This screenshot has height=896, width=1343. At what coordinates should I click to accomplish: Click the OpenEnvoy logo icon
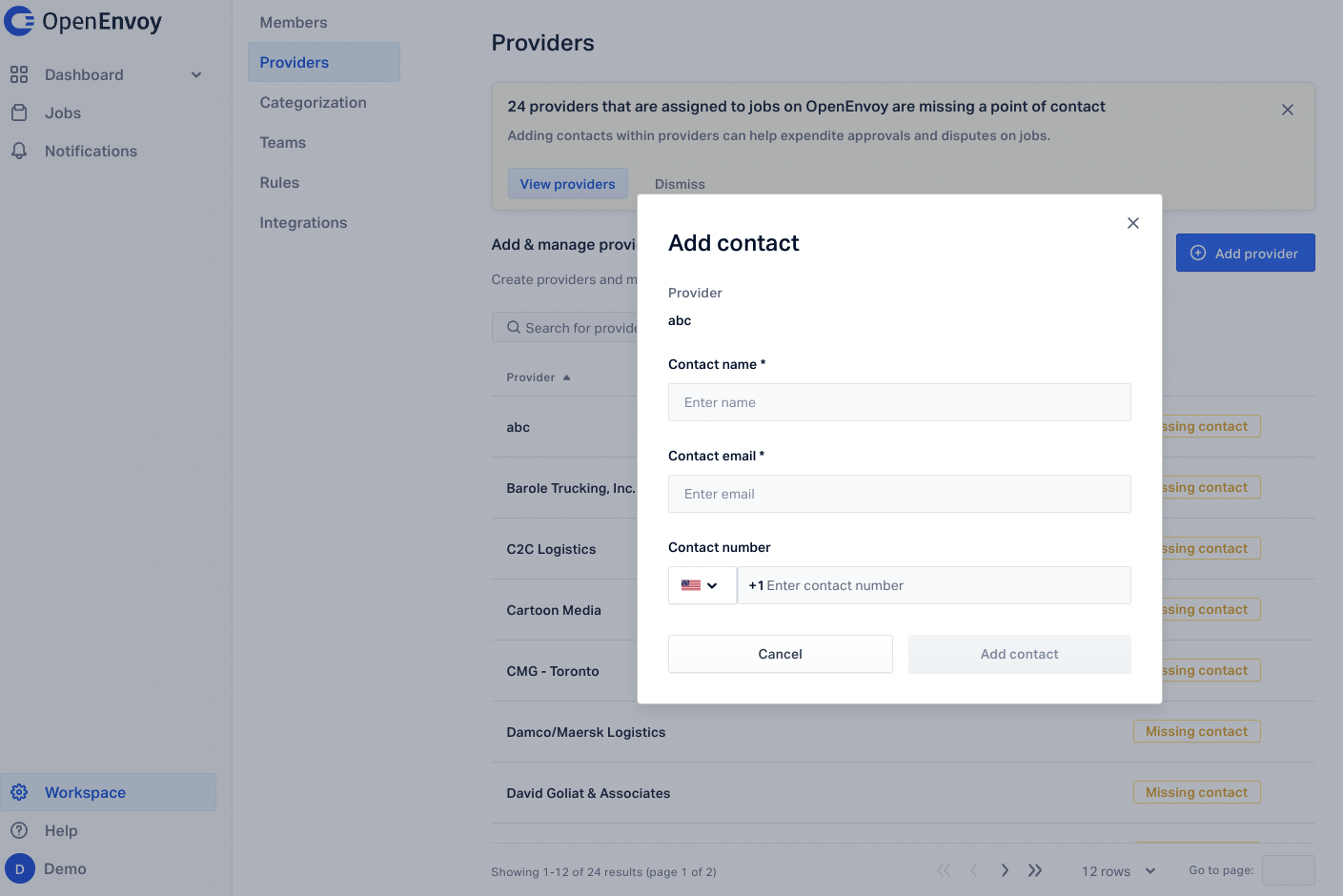[x=19, y=21]
